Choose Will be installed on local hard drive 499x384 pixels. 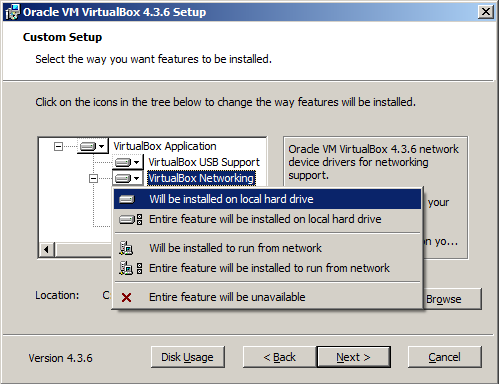pos(267,199)
